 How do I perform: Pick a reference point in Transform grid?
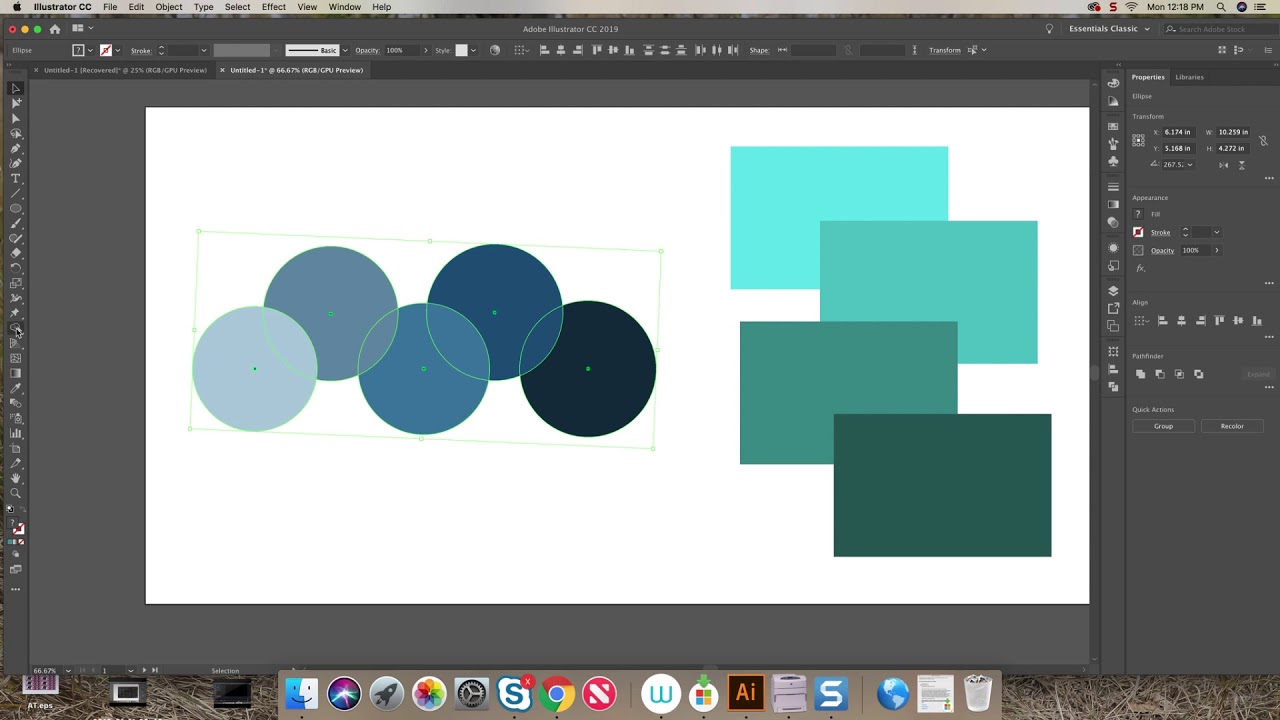1139,140
